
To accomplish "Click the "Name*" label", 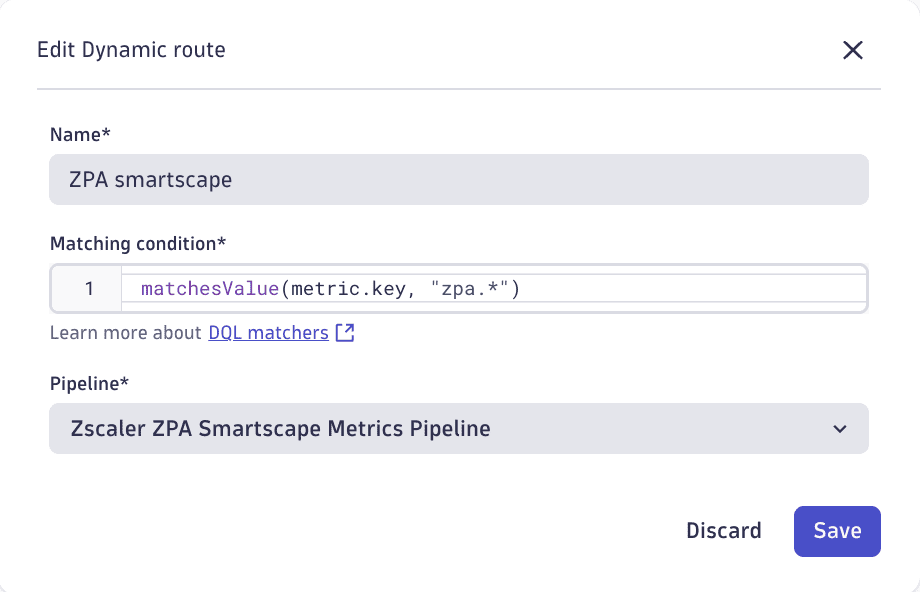I will pyautogui.click(x=80, y=135).
